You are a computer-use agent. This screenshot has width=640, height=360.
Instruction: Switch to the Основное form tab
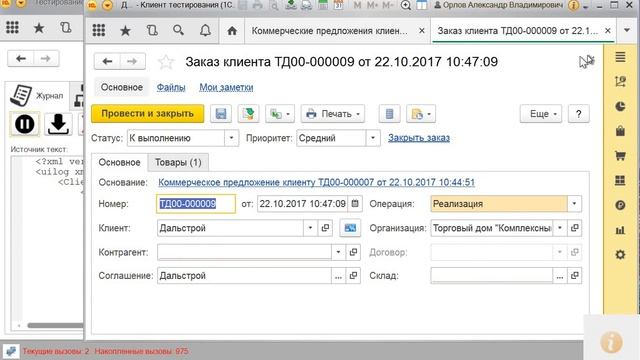point(119,162)
